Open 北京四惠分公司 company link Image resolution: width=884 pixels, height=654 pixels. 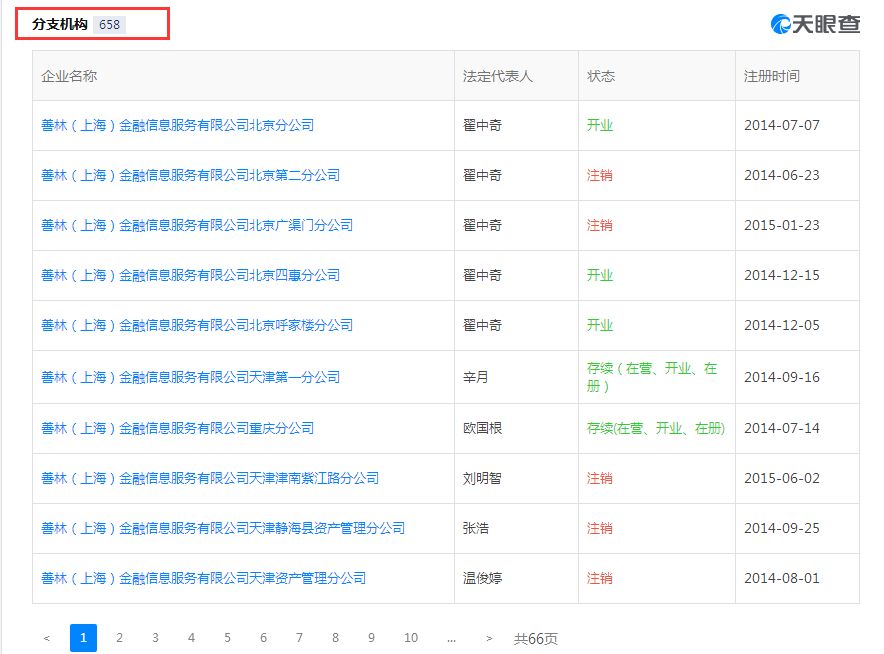pyautogui.click(x=191, y=276)
